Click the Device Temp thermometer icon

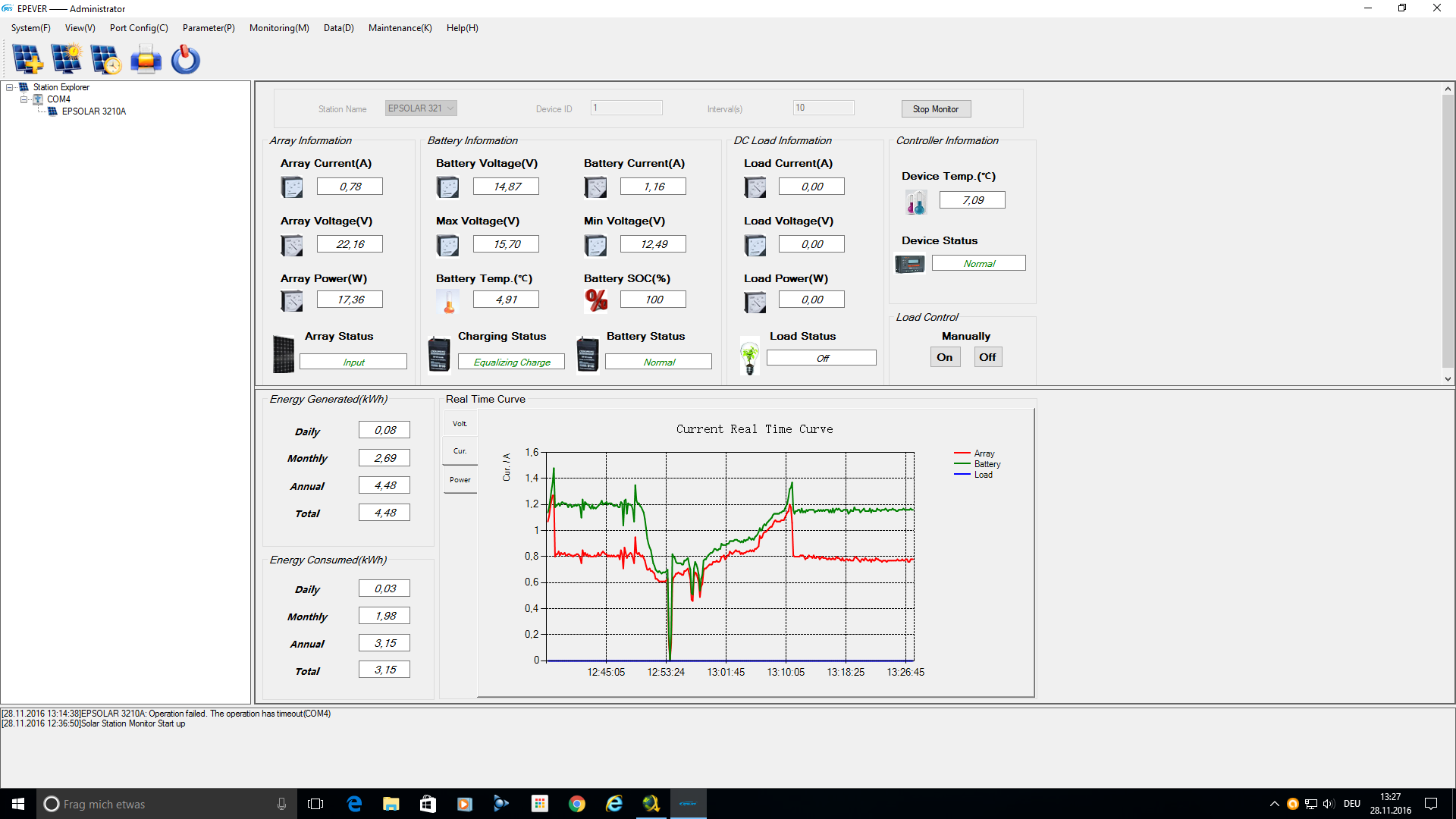[915, 202]
